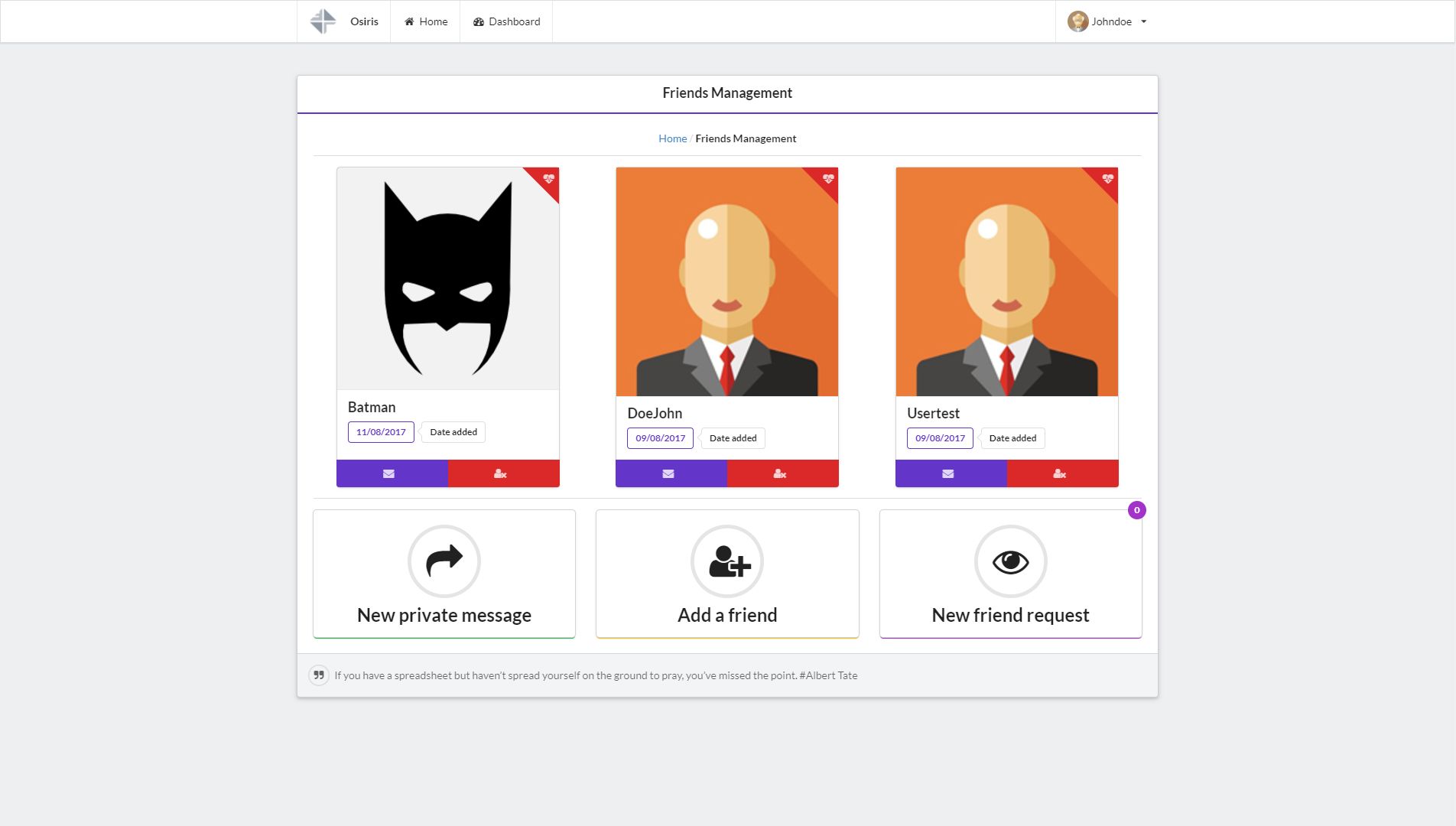Click the Usertest name

[933, 414]
